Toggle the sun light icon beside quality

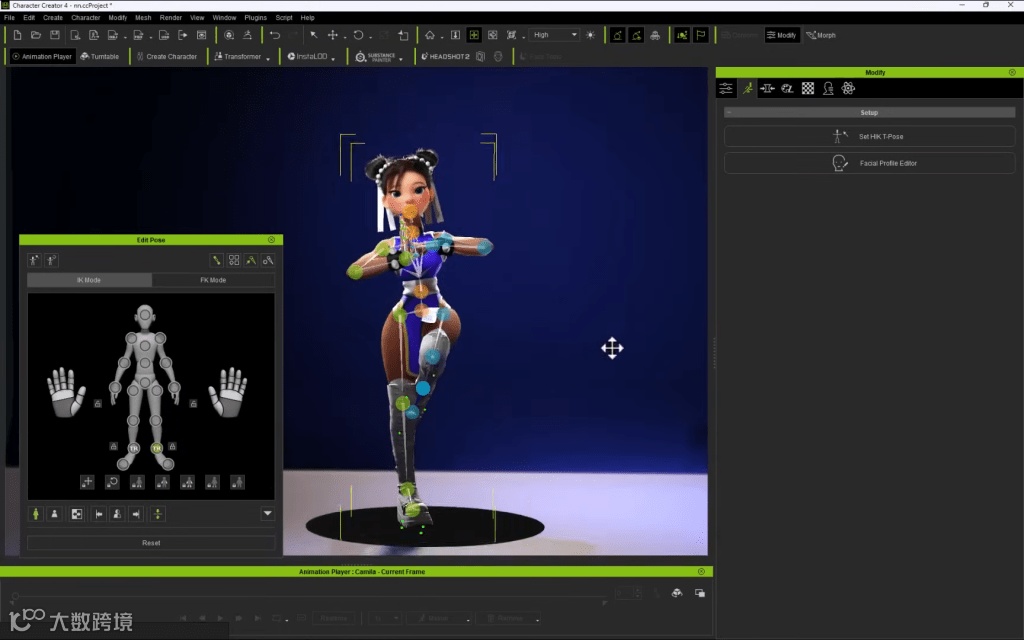590,35
